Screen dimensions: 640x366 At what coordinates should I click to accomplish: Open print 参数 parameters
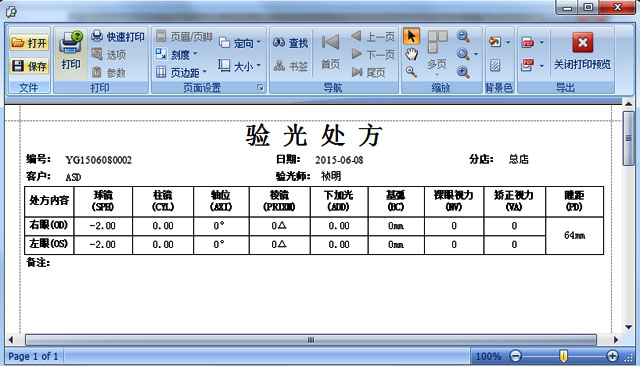pos(109,73)
